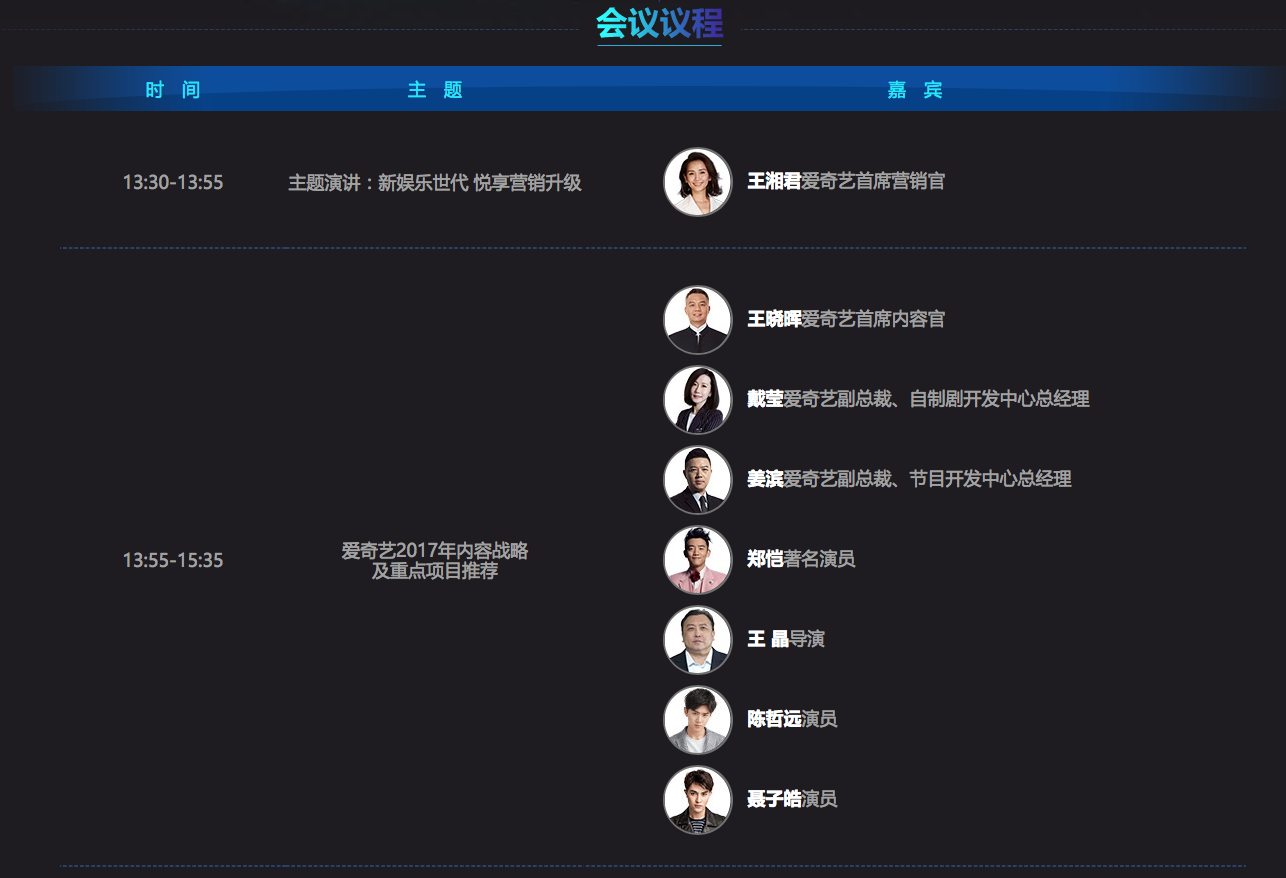Click the 13:30-13:55 time slot
Image resolution: width=1286 pixels, height=878 pixels.
[173, 183]
